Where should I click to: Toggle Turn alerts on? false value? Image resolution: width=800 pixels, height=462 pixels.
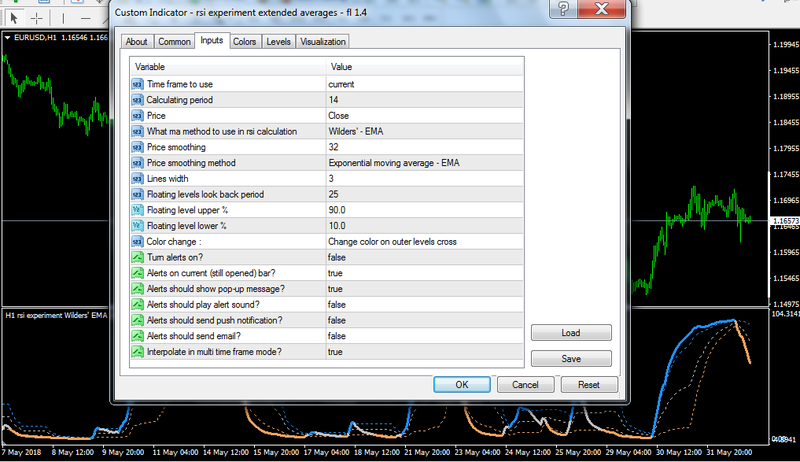tap(425, 258)
